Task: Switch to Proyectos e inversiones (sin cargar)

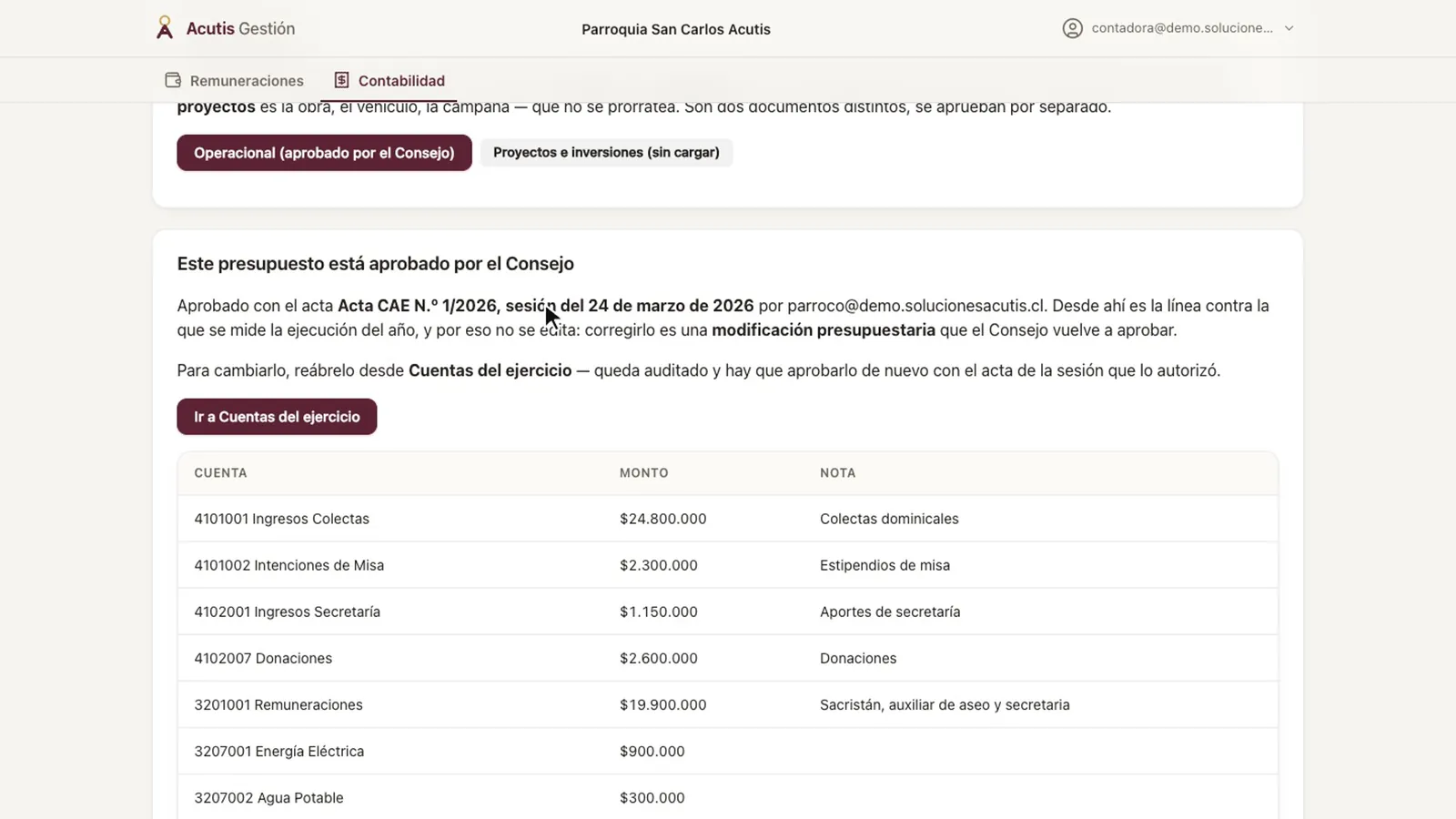Action: pos(606,152)
